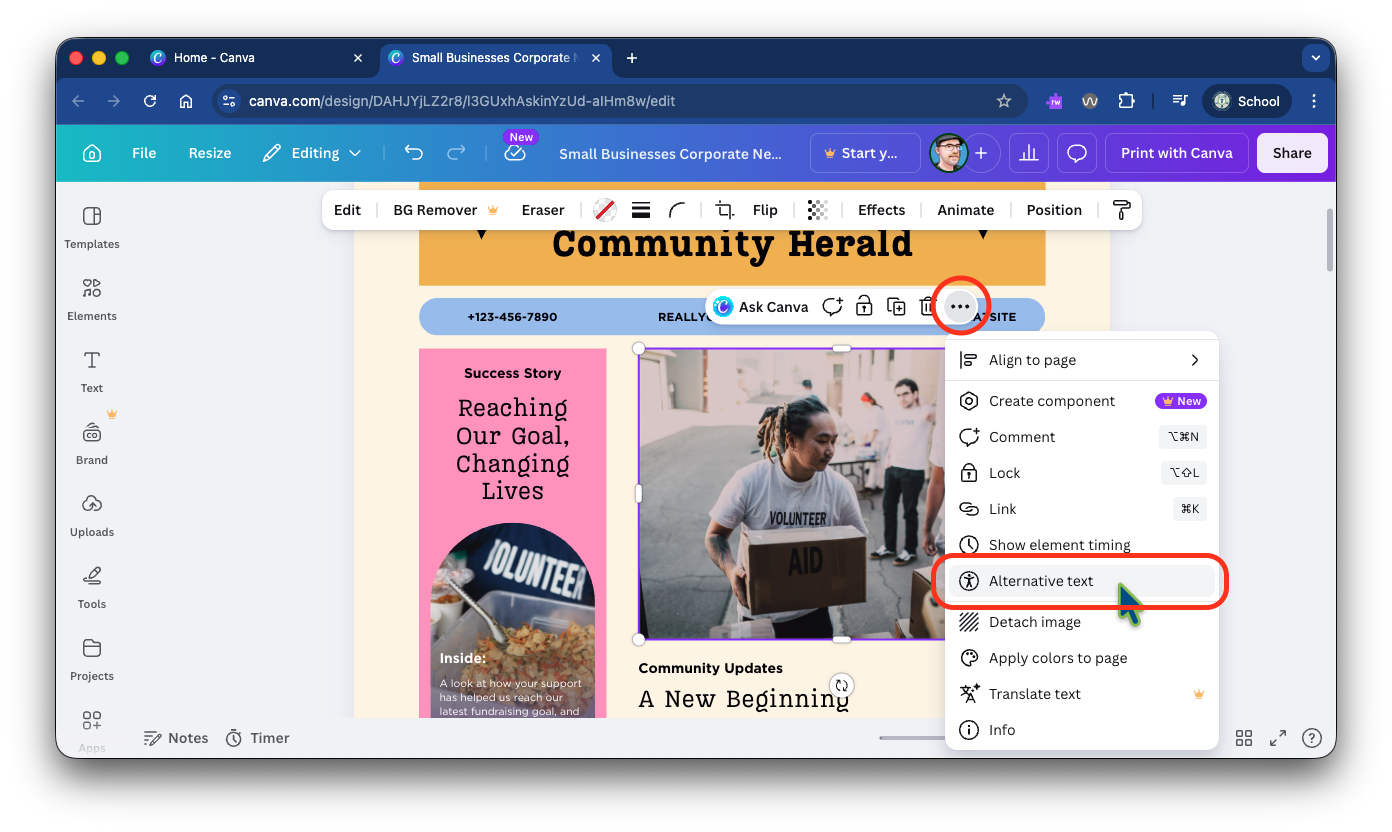The width and height of the screenshot is (1392, 832).
Task: Click the more options three-dot button
Action: pos(960,307)
